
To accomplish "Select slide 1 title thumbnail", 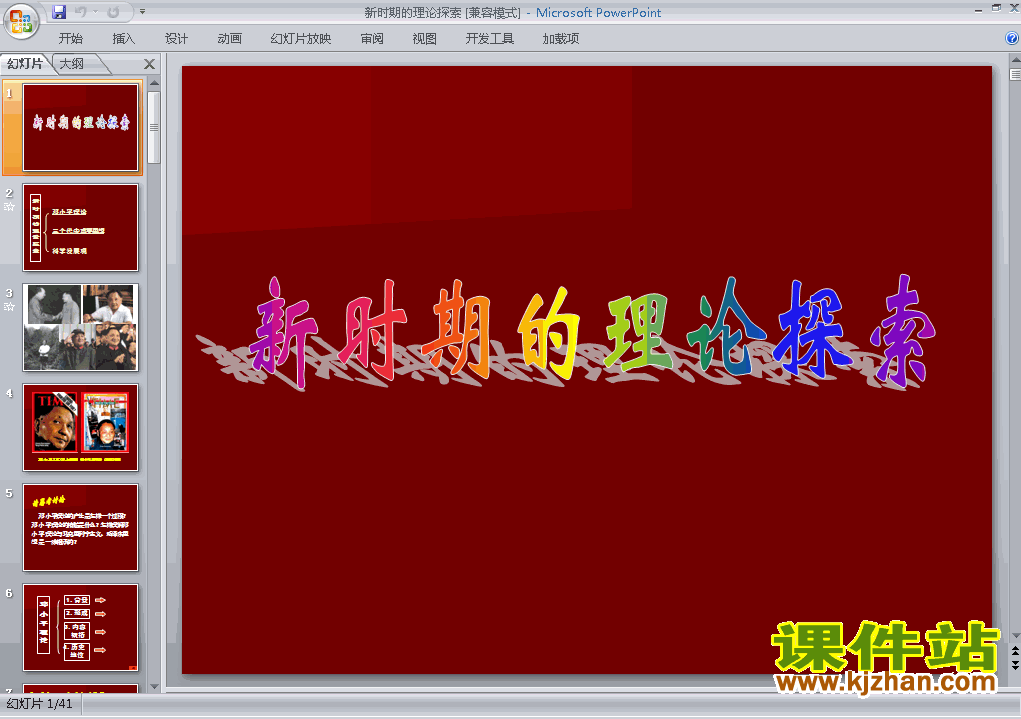I will pos(81,127).
